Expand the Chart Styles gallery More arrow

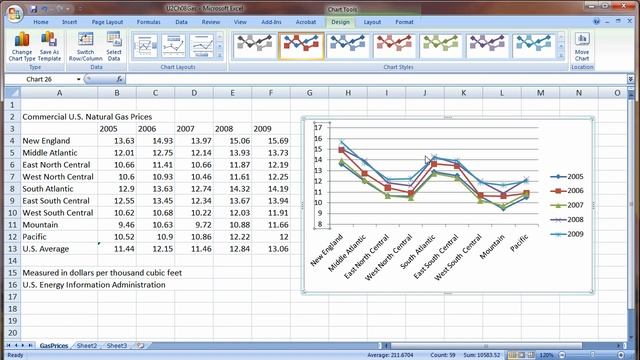click(x=561, y=56)
